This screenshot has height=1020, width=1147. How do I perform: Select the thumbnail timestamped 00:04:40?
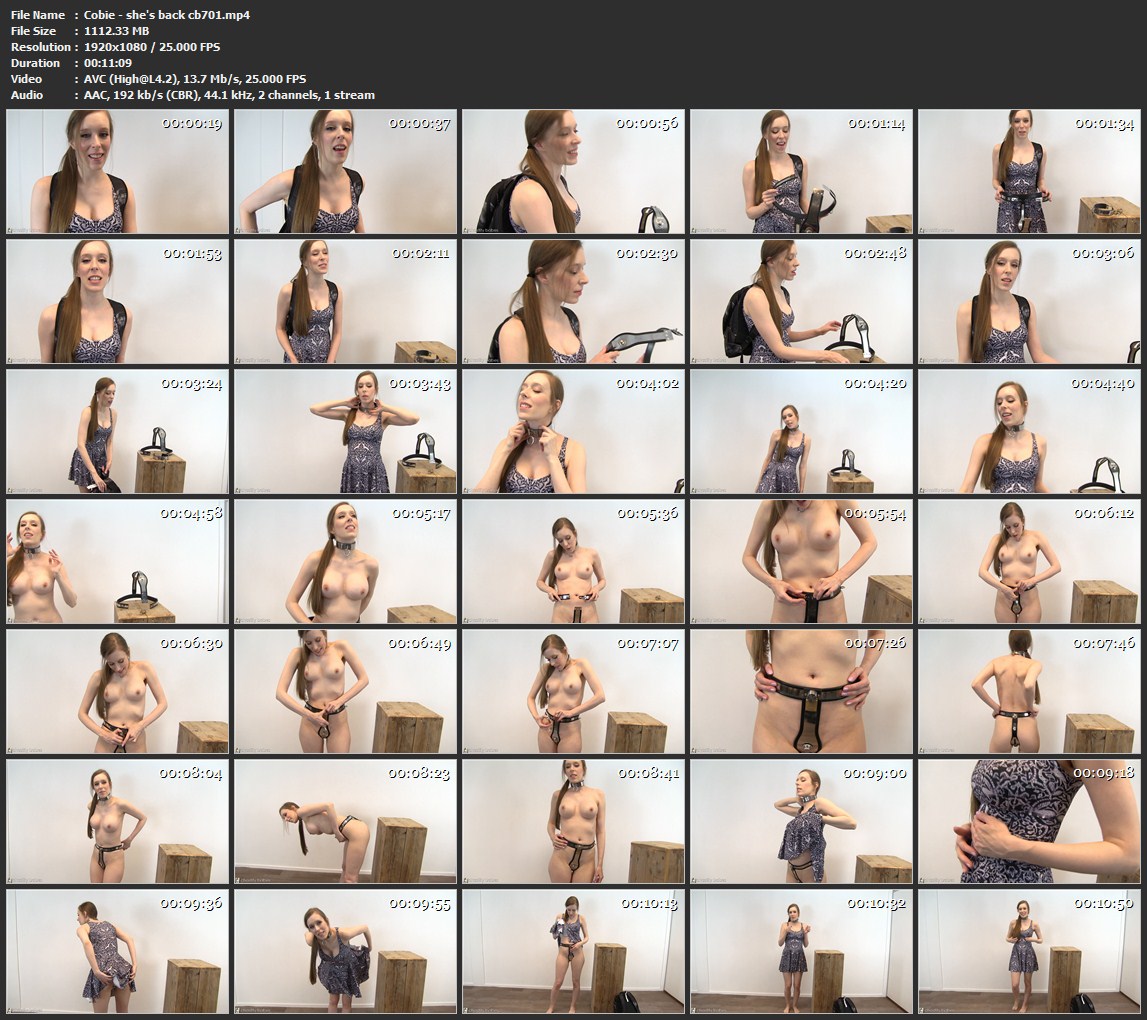(1030, 432)
